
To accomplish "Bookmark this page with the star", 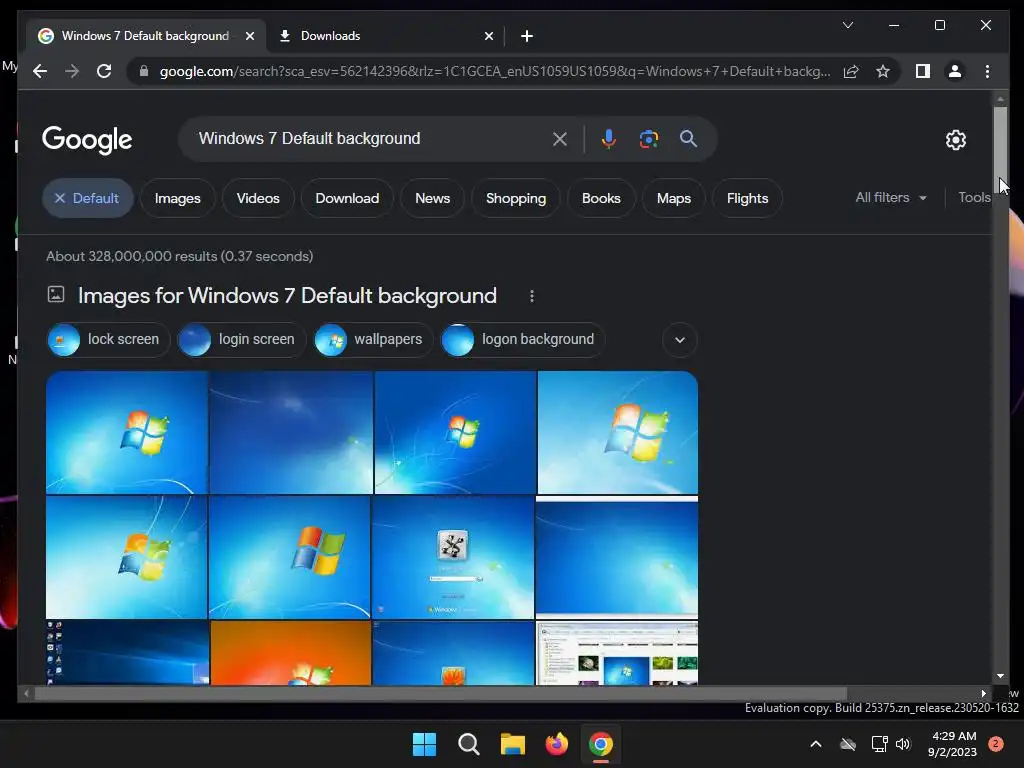I will point(883,71).
